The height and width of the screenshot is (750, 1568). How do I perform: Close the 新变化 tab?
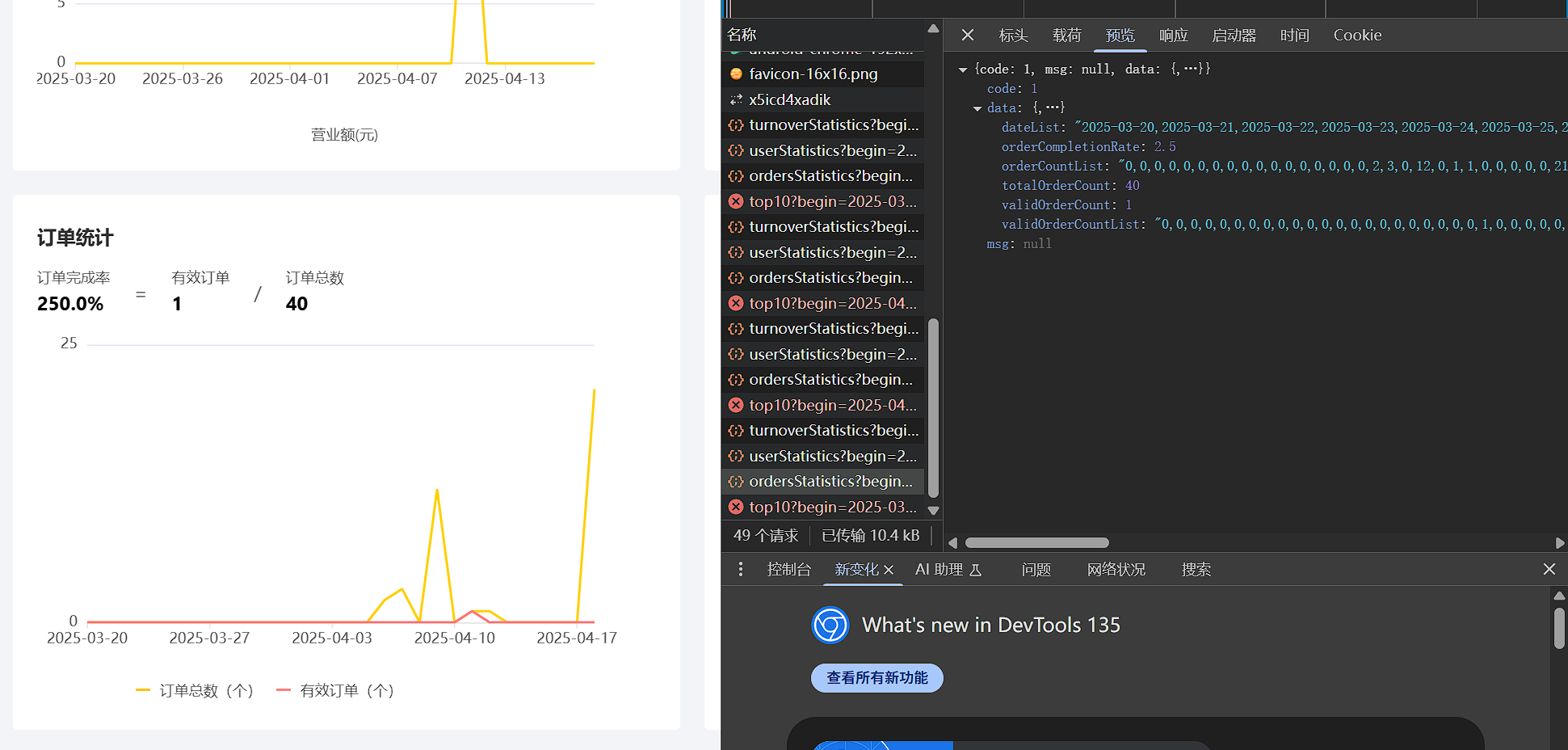(x=889, y=570)
